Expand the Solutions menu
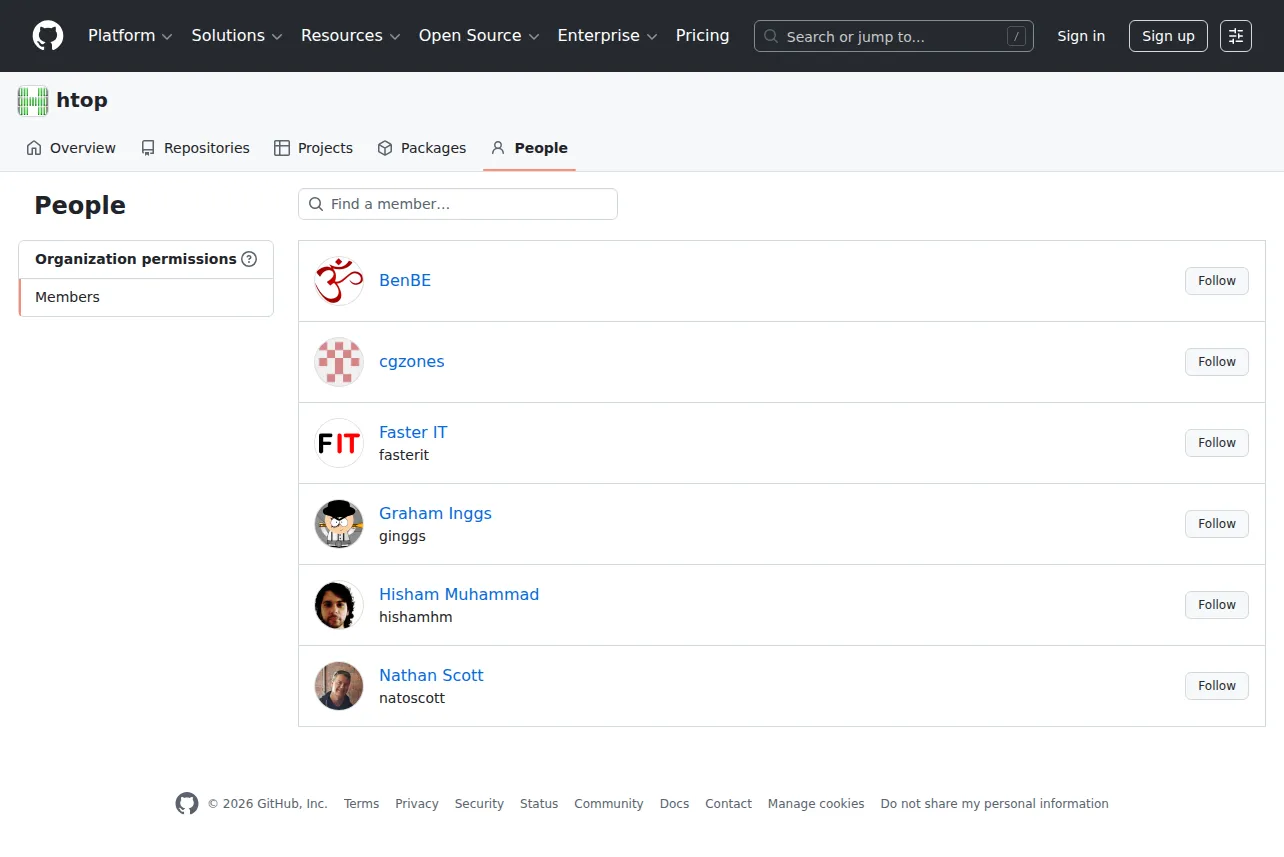The width and height of the screenshot is (1284, 857). pyautogui.click(x=237, y=36)
